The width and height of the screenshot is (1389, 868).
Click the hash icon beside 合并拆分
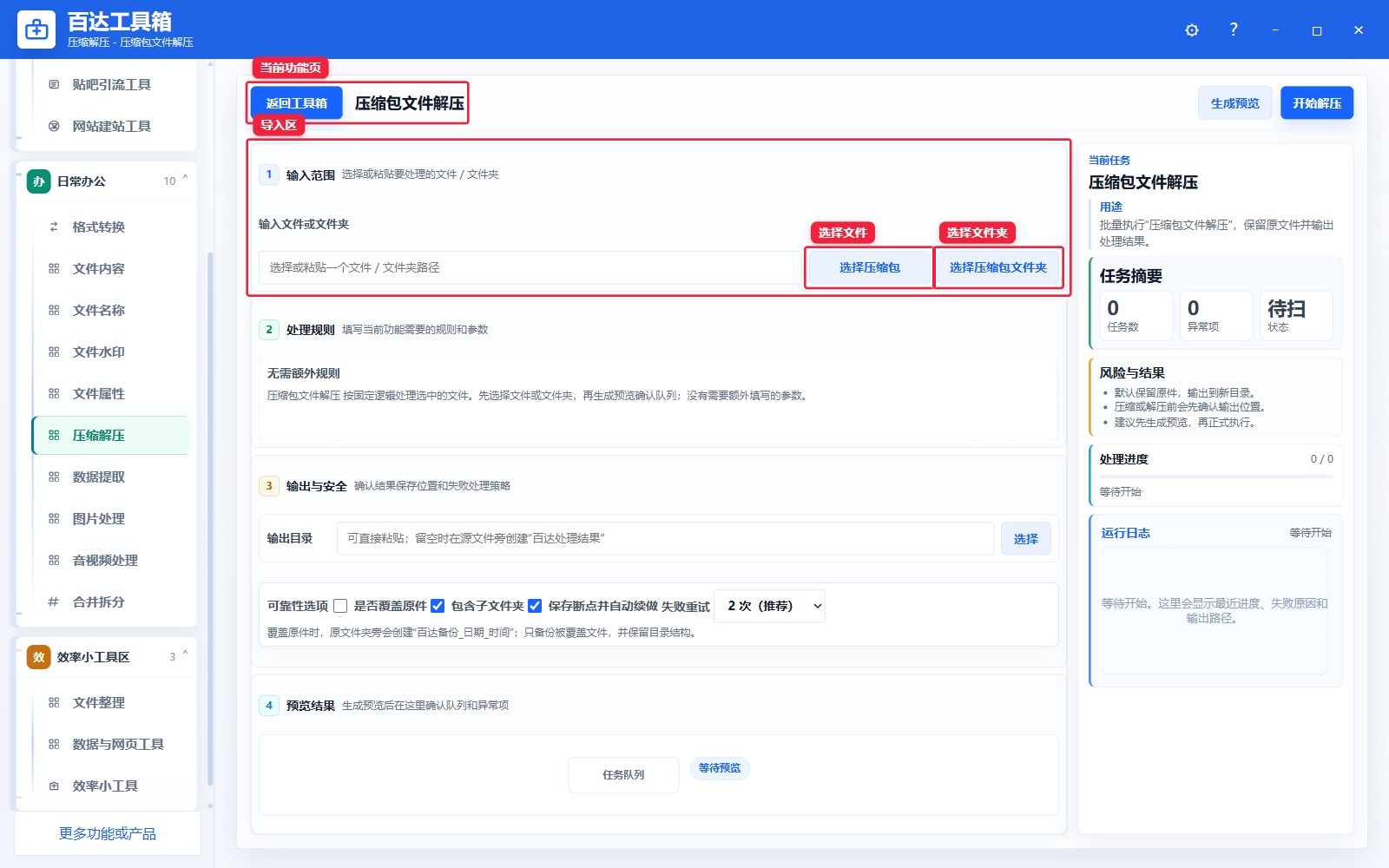coord(54,602)
